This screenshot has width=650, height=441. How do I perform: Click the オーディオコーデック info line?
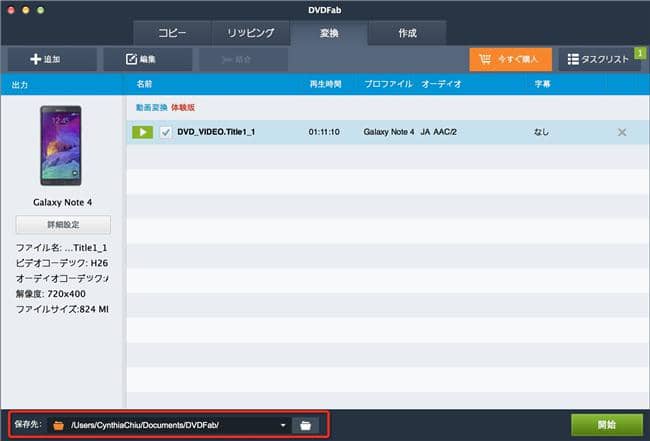tap(62, 279)
